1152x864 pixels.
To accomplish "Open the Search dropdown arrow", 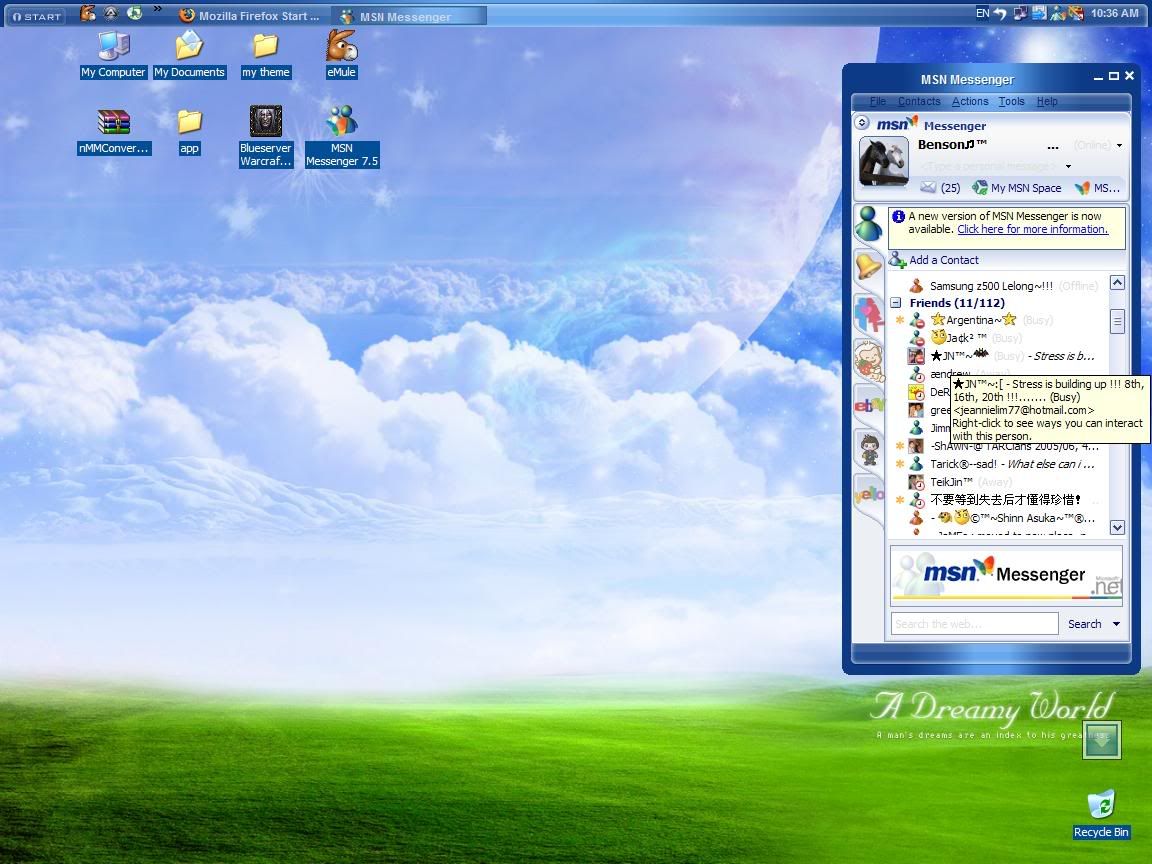I will coord(1116,624).
